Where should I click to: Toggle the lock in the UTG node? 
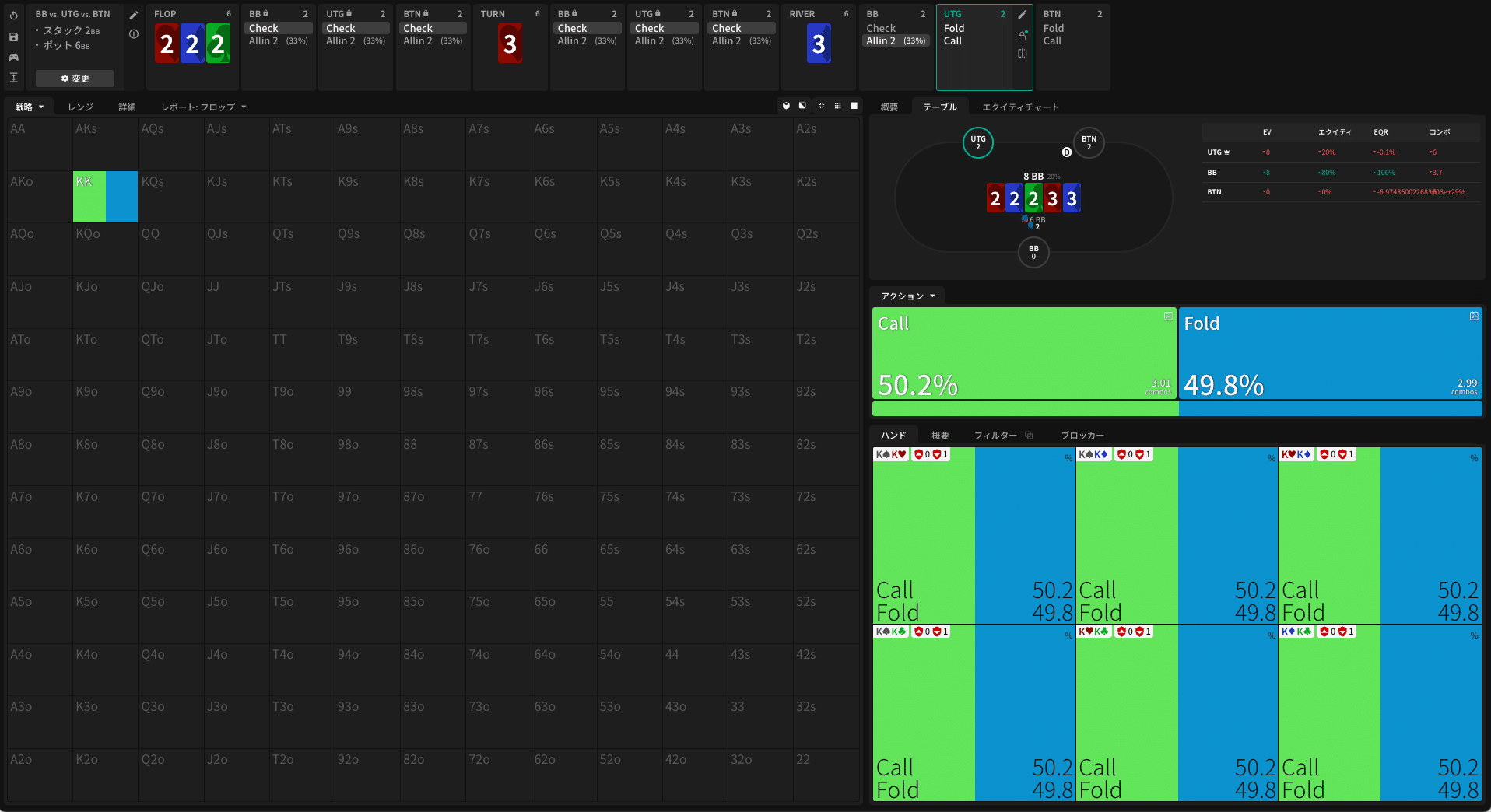point(1023,35)
